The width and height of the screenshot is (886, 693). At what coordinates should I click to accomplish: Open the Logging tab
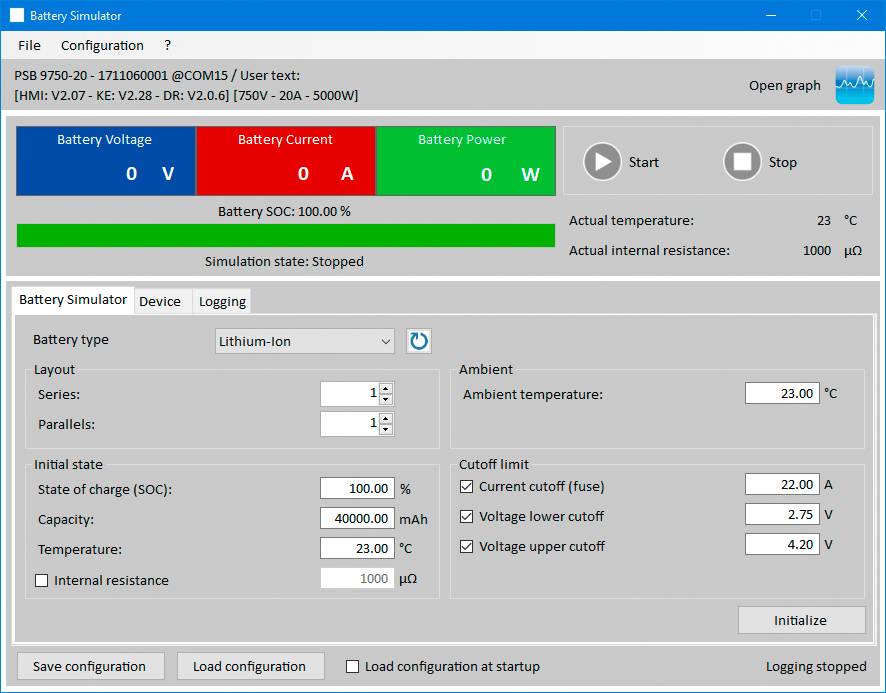(x=221, y=301)
